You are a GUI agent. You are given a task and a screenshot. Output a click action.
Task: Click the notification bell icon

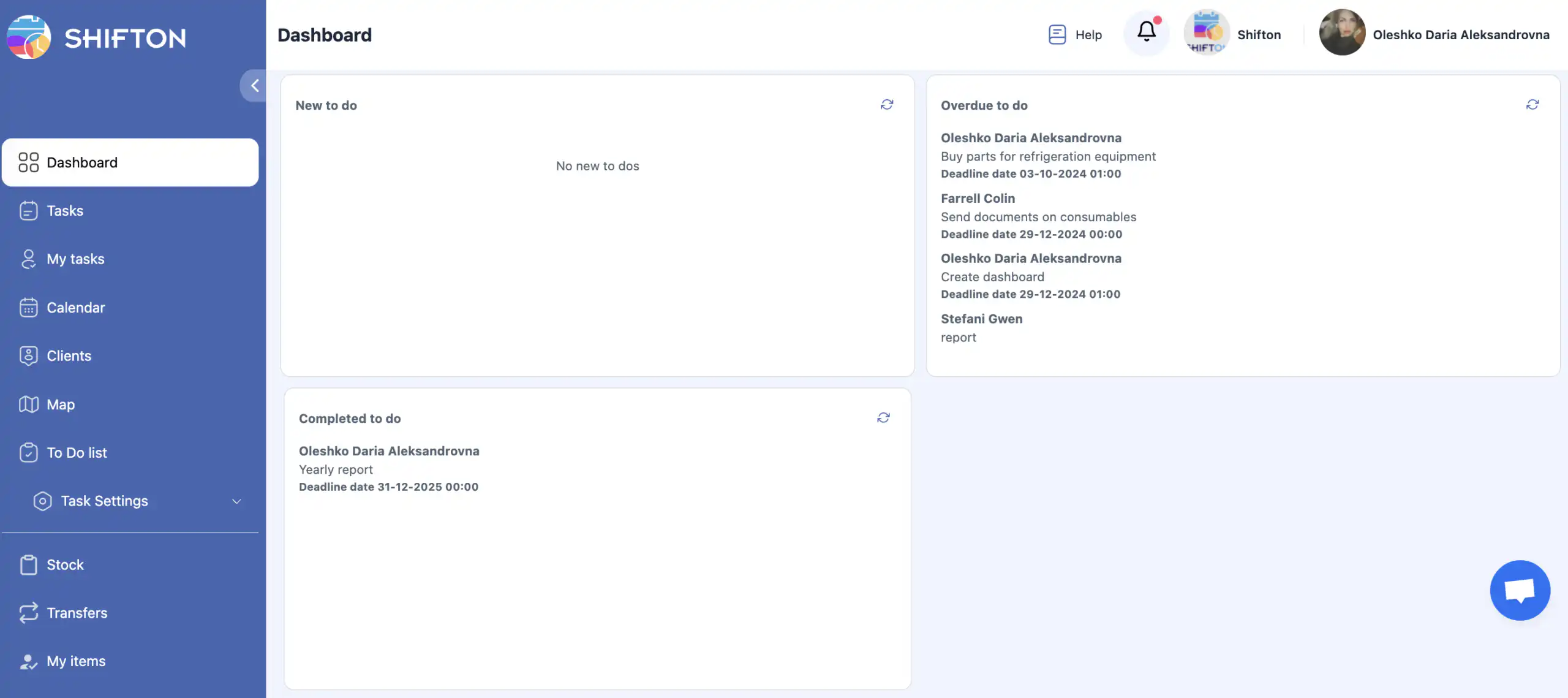click(x=1146, y=31)
